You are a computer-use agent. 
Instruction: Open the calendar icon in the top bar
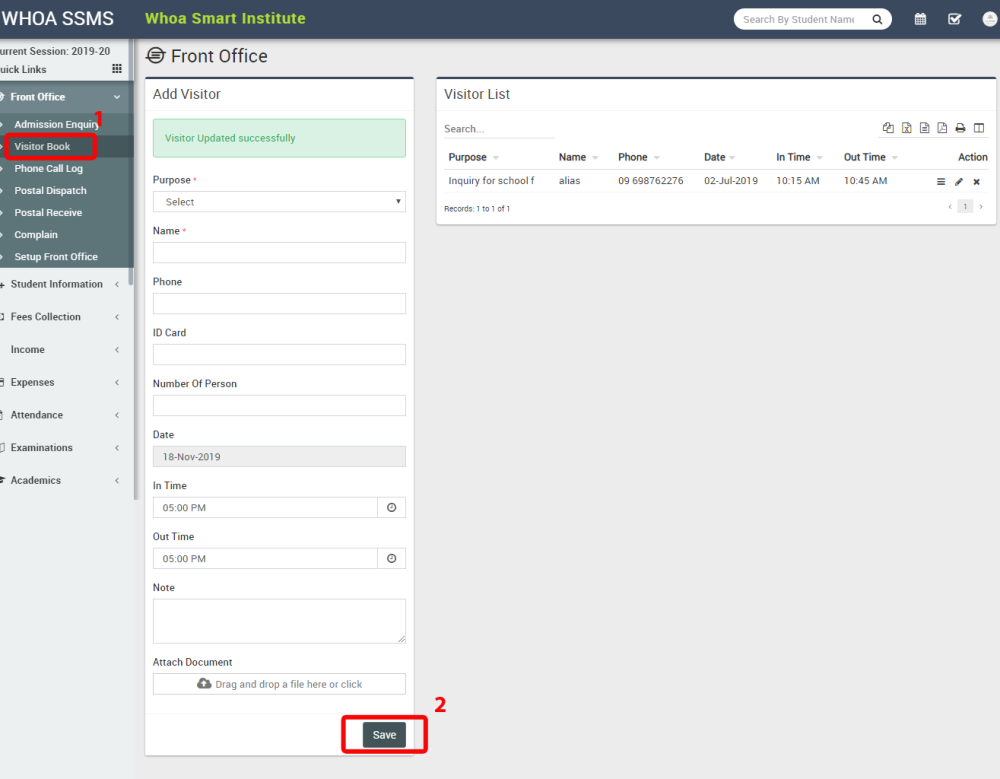(920, 18)
